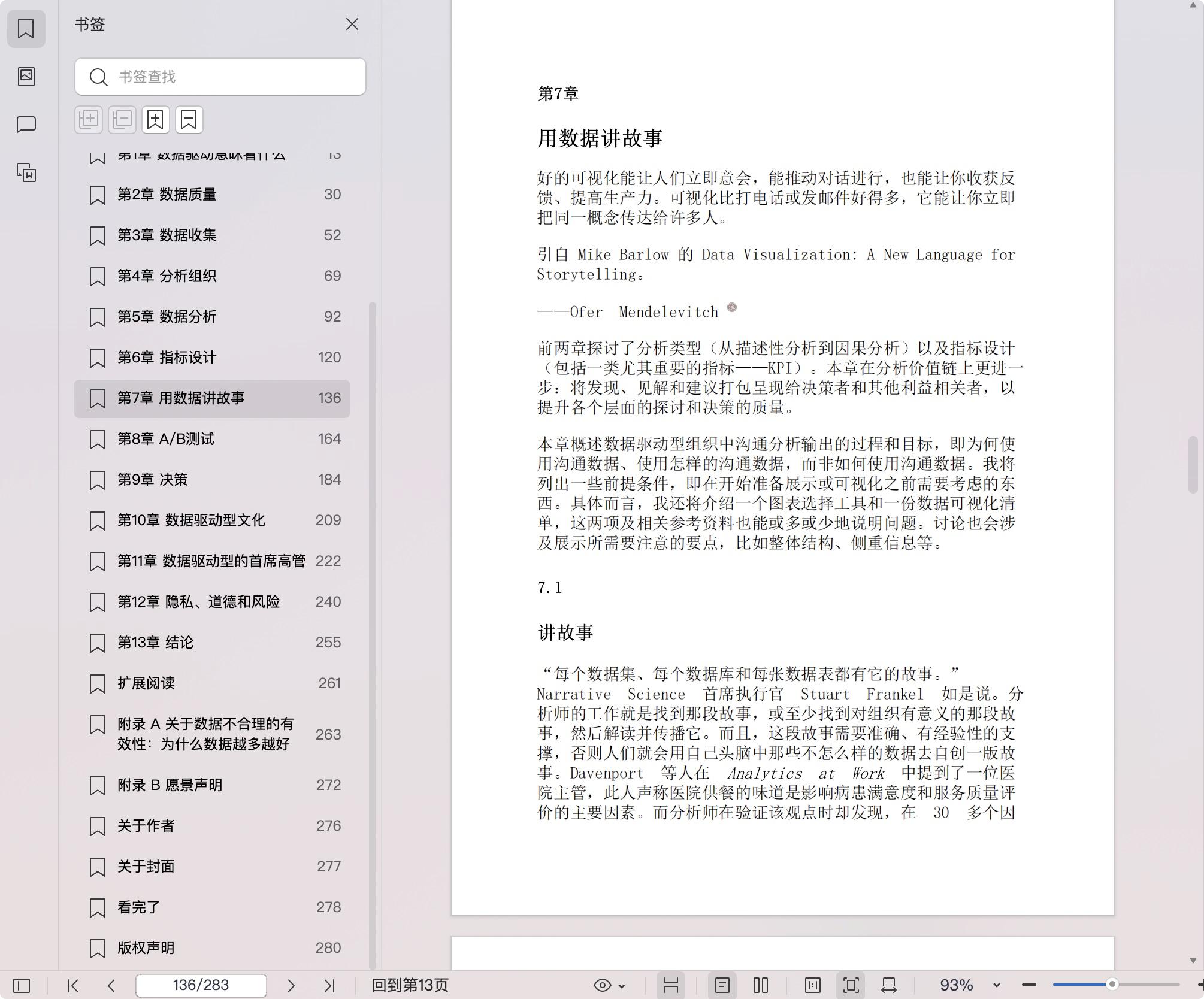Open the comments sidebar panel
This screenshot has width=1204, height=999.
click(x=26, y=125)
